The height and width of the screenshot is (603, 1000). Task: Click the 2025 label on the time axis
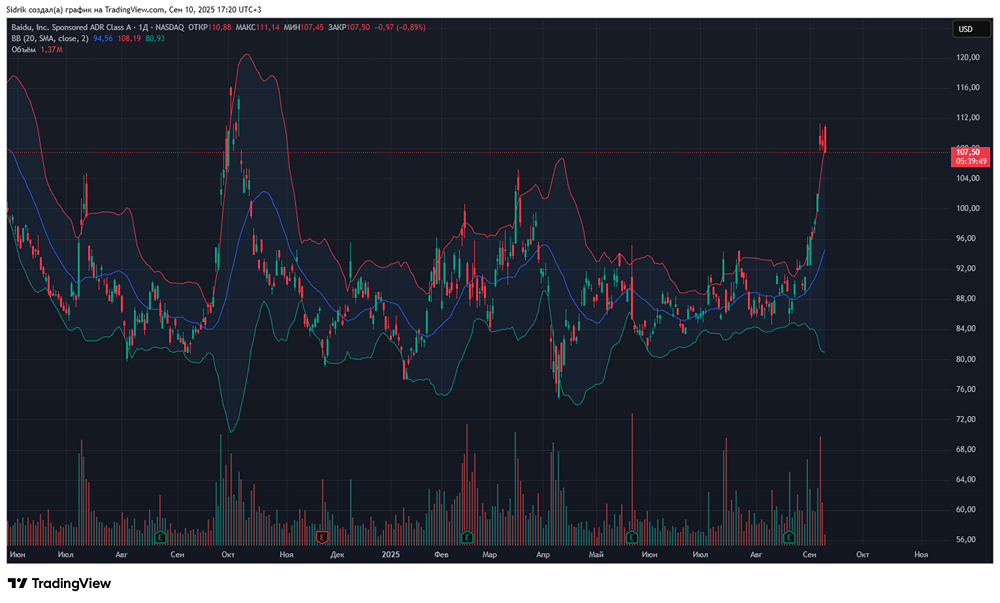click(x=389, y=553)
